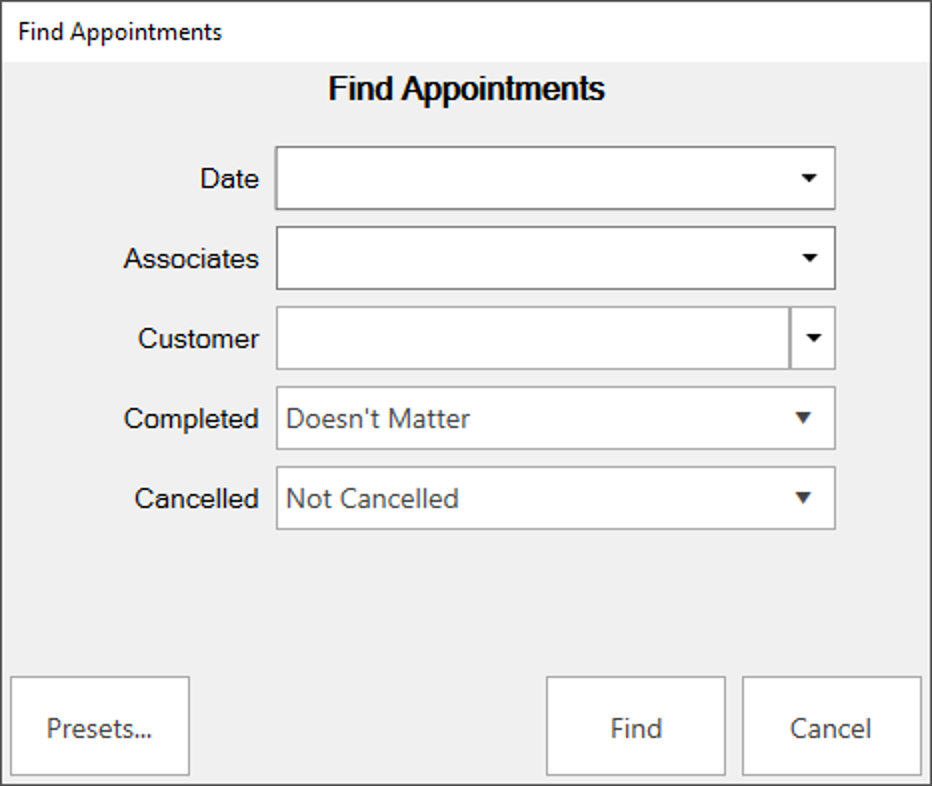Click the Cancelled field label
Image resolution: width=932 pixels, height=786 pixels.
click(x=196, y=499)
